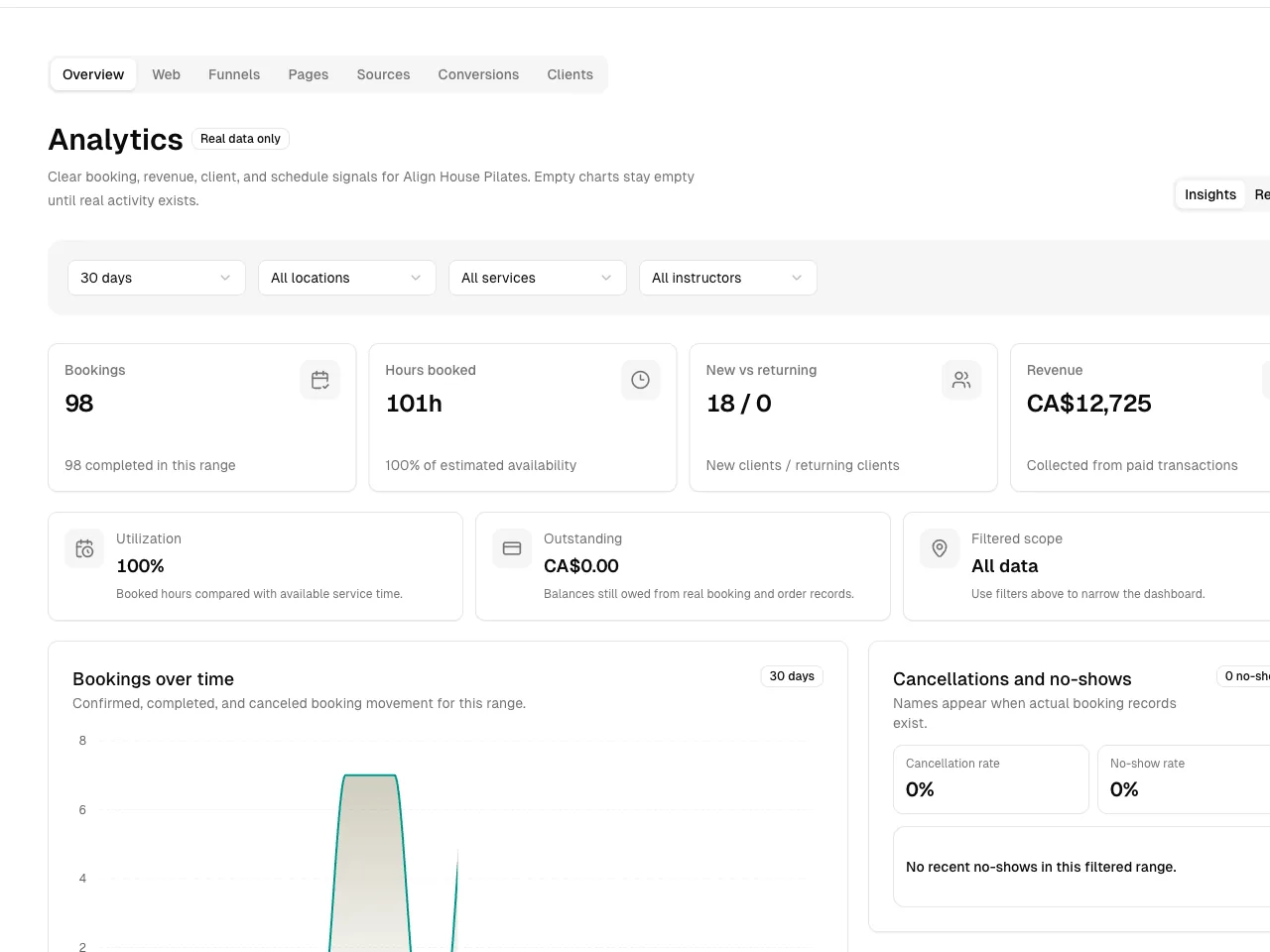The width and height of the screenshot is (1270, 952).
Task: Click the 100% of estimated availability text
Action: [x=480, y=465]
